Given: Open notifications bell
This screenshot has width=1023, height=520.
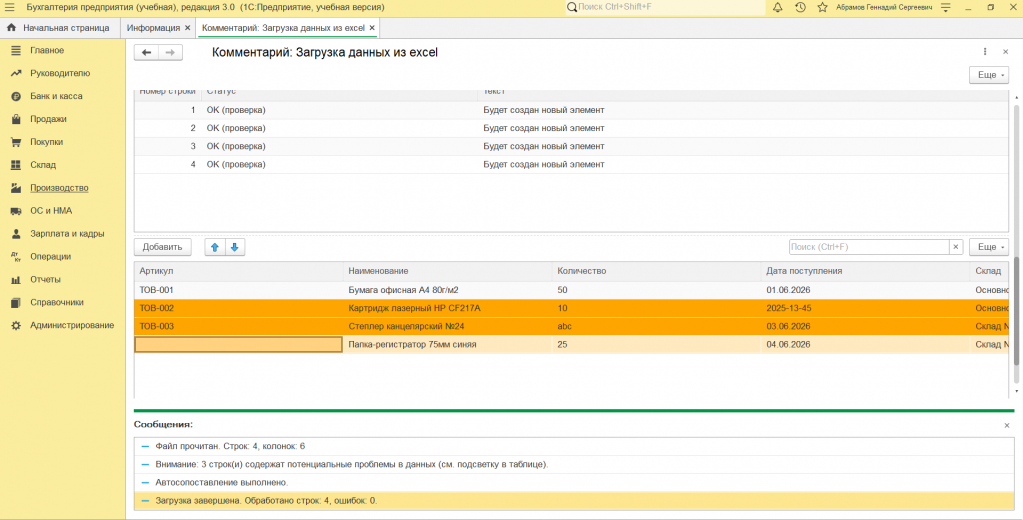Looking at the screenshot, I should pyautogui.click(x=778, y=7).
